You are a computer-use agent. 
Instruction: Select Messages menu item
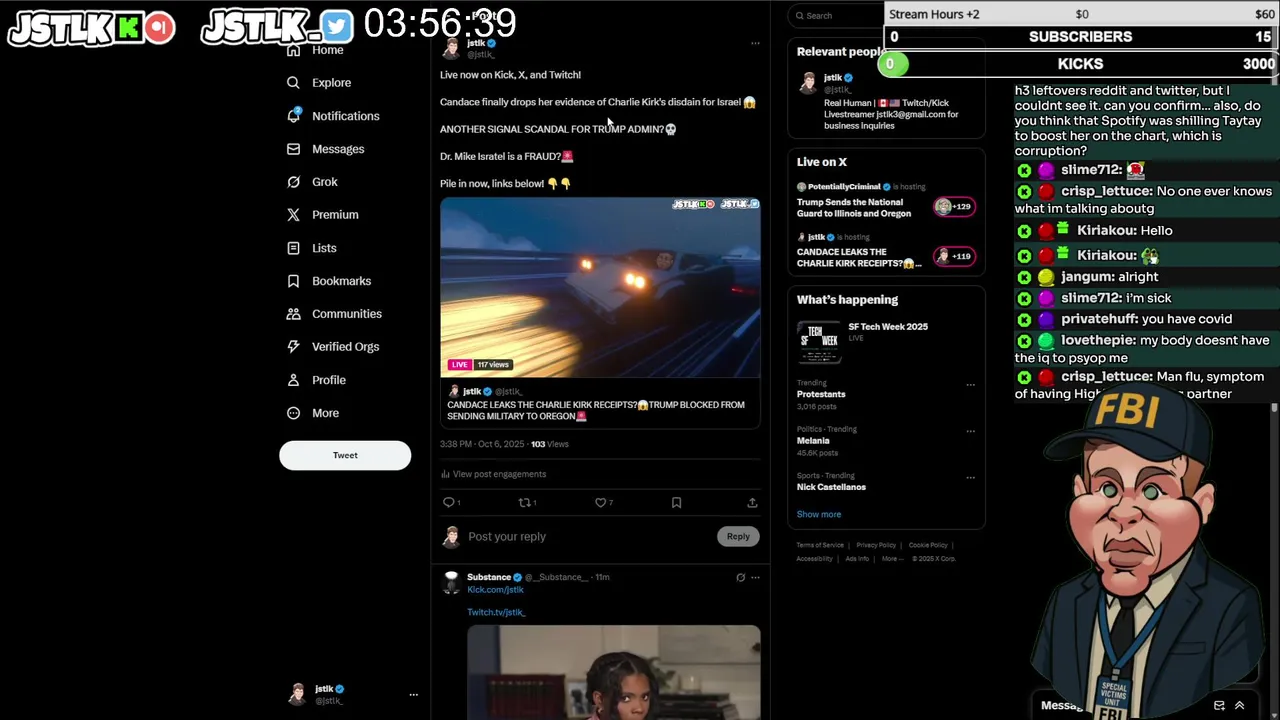point(338,149)
